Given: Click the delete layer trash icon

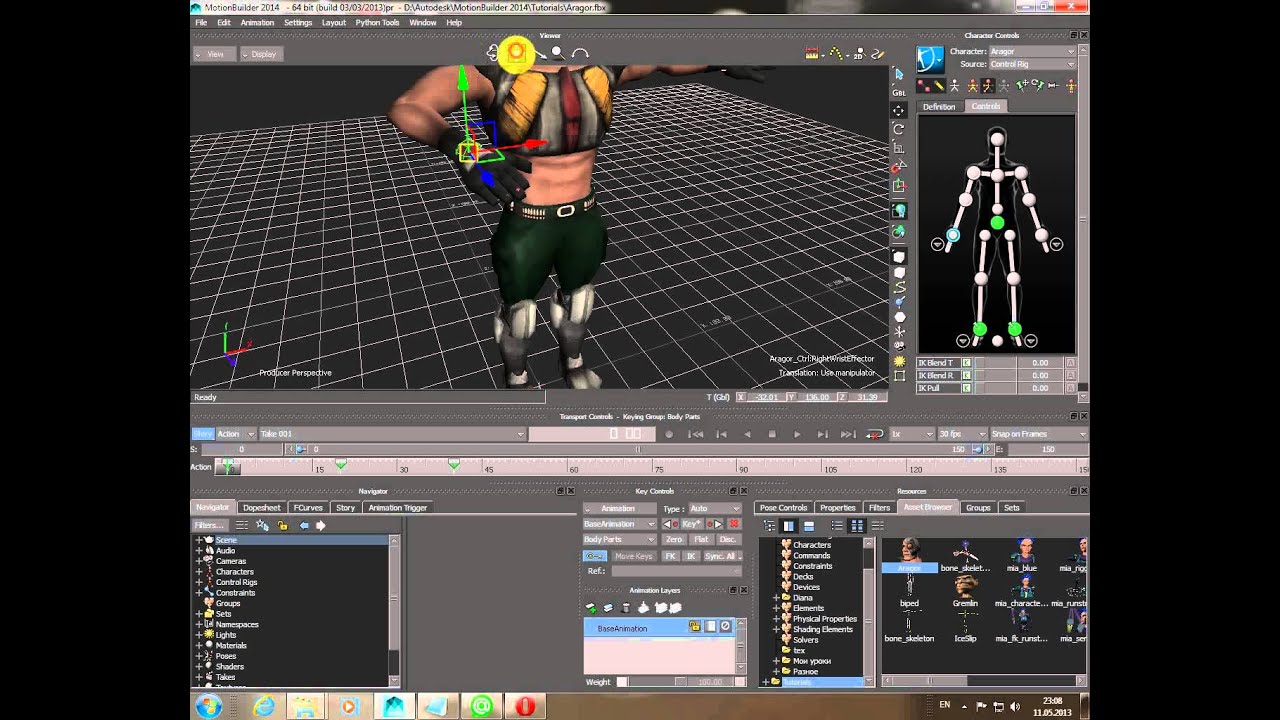Looking at the screenshot, I should [625, 608].
